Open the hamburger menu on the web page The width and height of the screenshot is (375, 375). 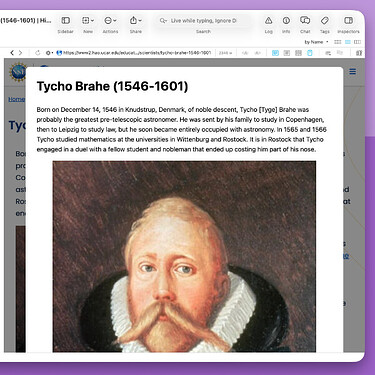(x=353, y=71)
